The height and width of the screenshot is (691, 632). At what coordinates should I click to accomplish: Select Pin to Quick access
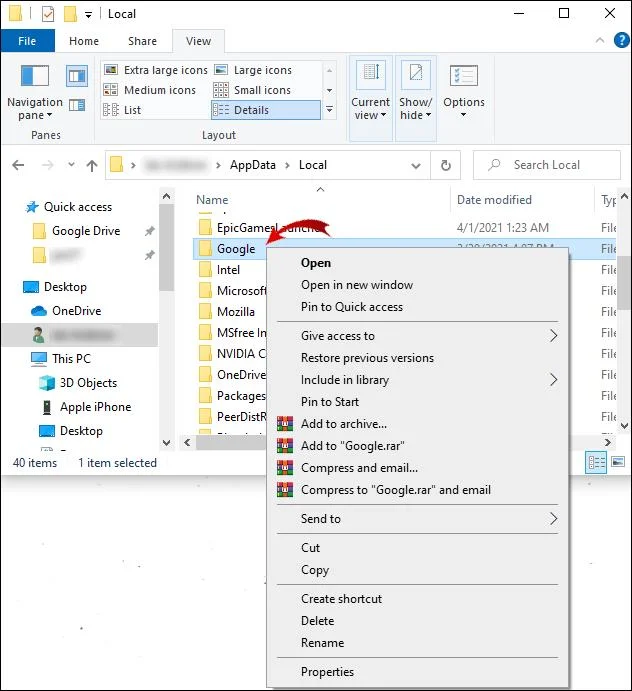(x=352, y=307)
